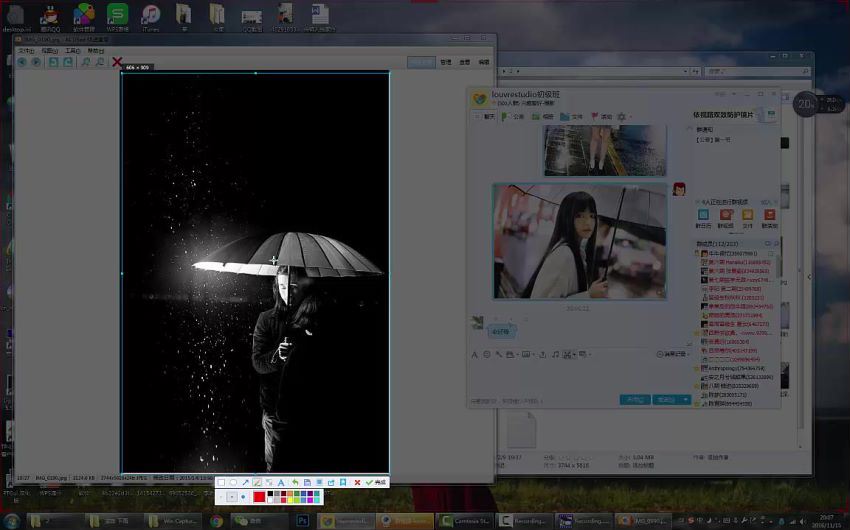Choose the large brush size dot
This screenshot has width=850, height=530.
[x=243, y=496]
